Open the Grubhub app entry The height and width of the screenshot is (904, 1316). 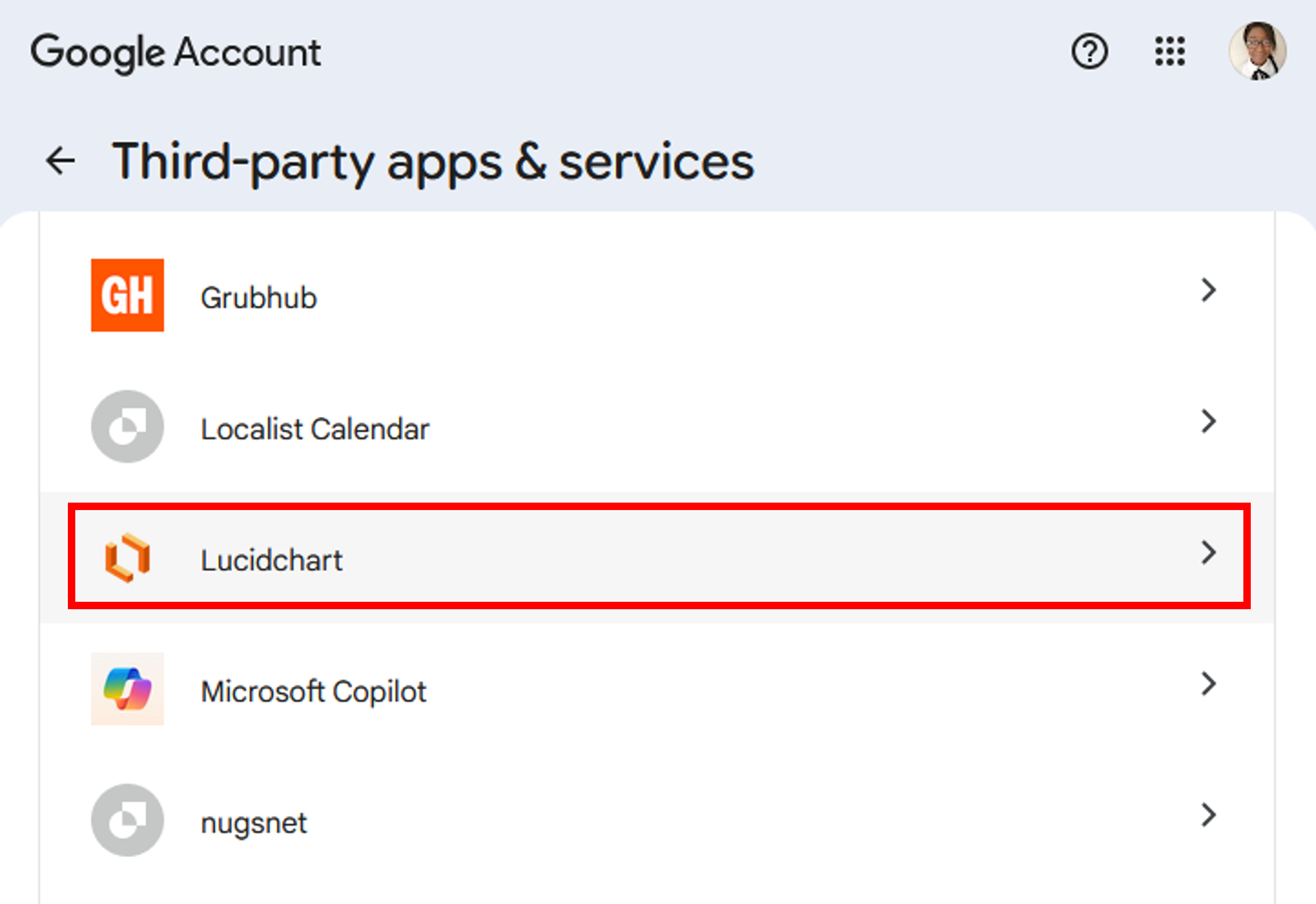click(x=657, y=296)
